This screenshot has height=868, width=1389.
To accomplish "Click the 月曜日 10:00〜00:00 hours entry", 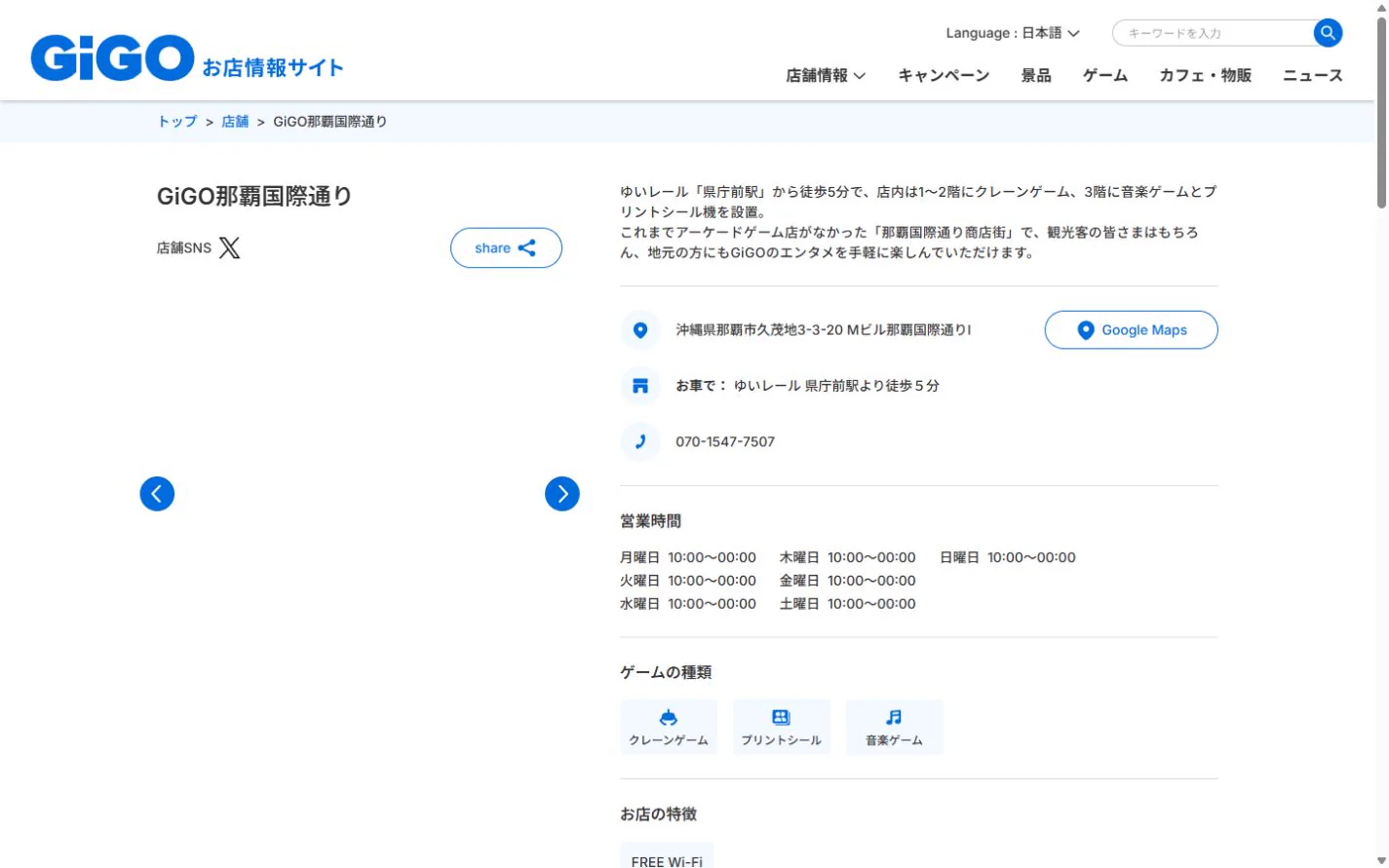I will tap(688, 557).
